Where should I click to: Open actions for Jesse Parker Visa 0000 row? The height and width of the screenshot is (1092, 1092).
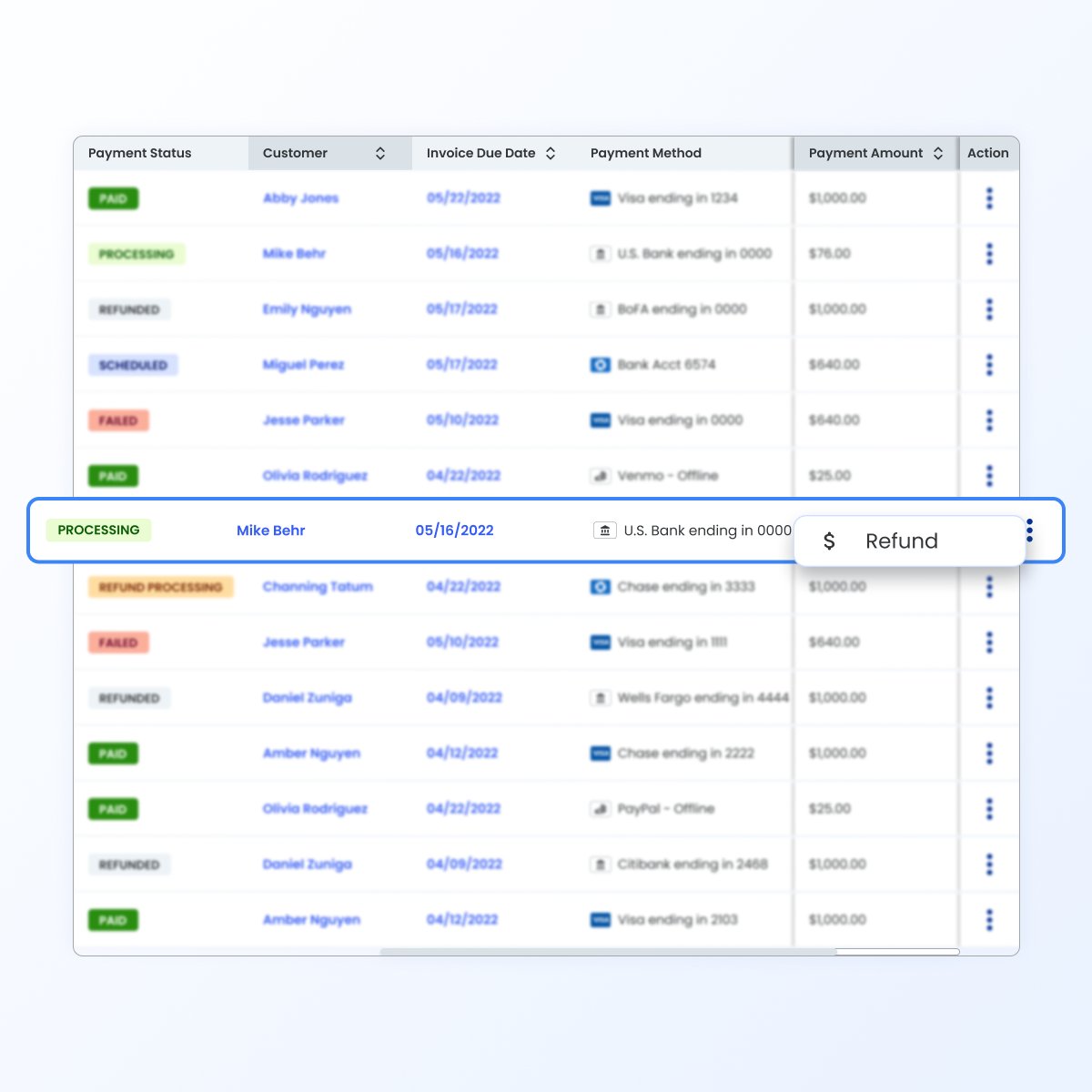[989, 420]
